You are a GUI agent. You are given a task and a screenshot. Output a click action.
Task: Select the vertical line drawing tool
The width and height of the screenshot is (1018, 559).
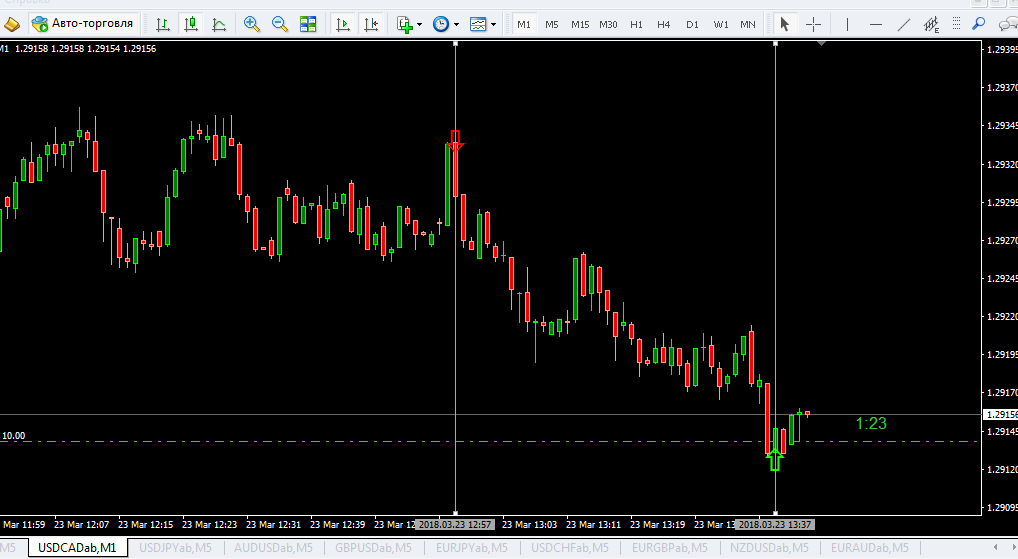(847, 25)
